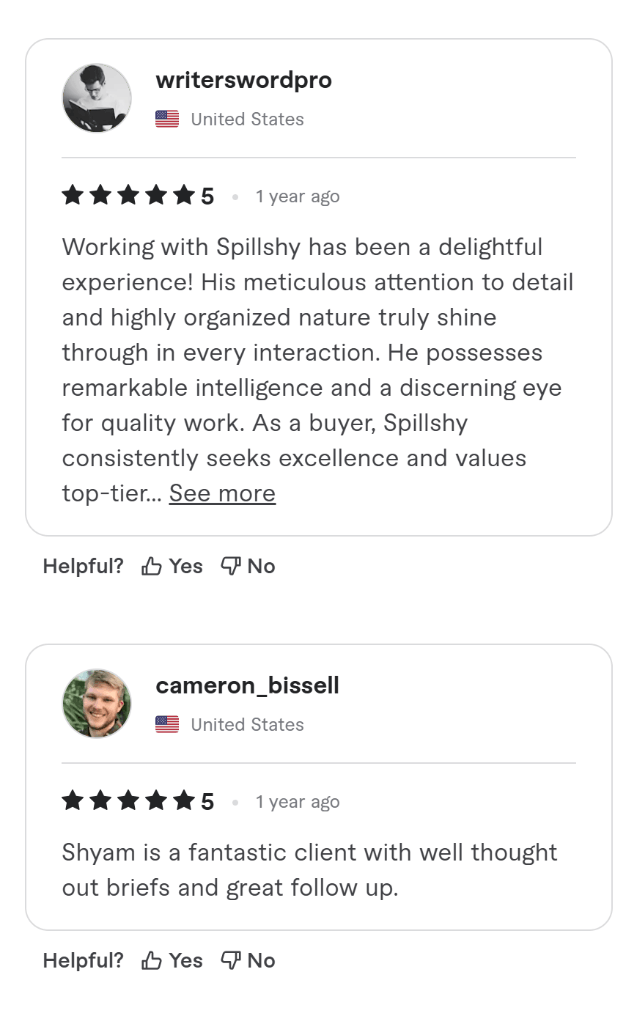Screen dimensions: 626x1024
Task: Click the Helpful? label under first review
Action: click(x=82, y=565)
